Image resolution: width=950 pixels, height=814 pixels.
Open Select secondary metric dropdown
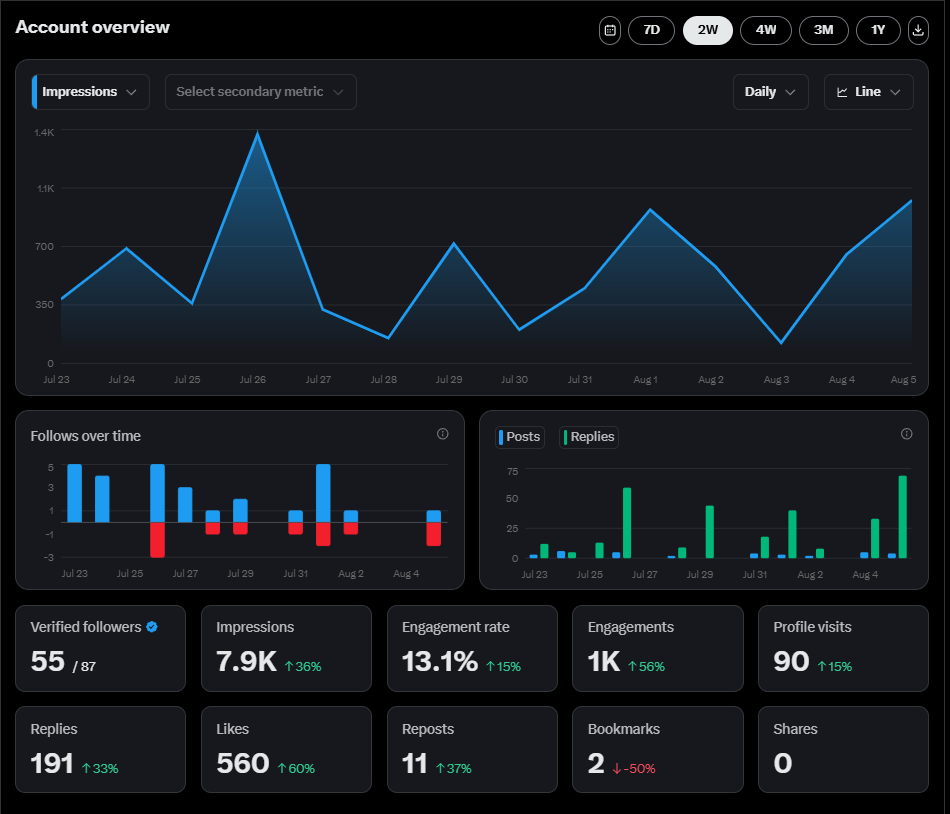261,92
